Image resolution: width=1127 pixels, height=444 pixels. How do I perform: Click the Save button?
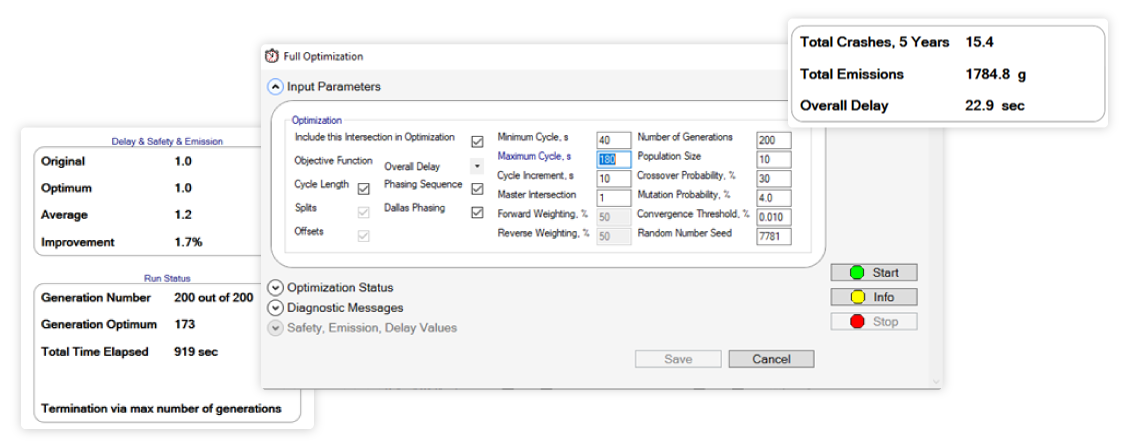(x=678, y=359)
